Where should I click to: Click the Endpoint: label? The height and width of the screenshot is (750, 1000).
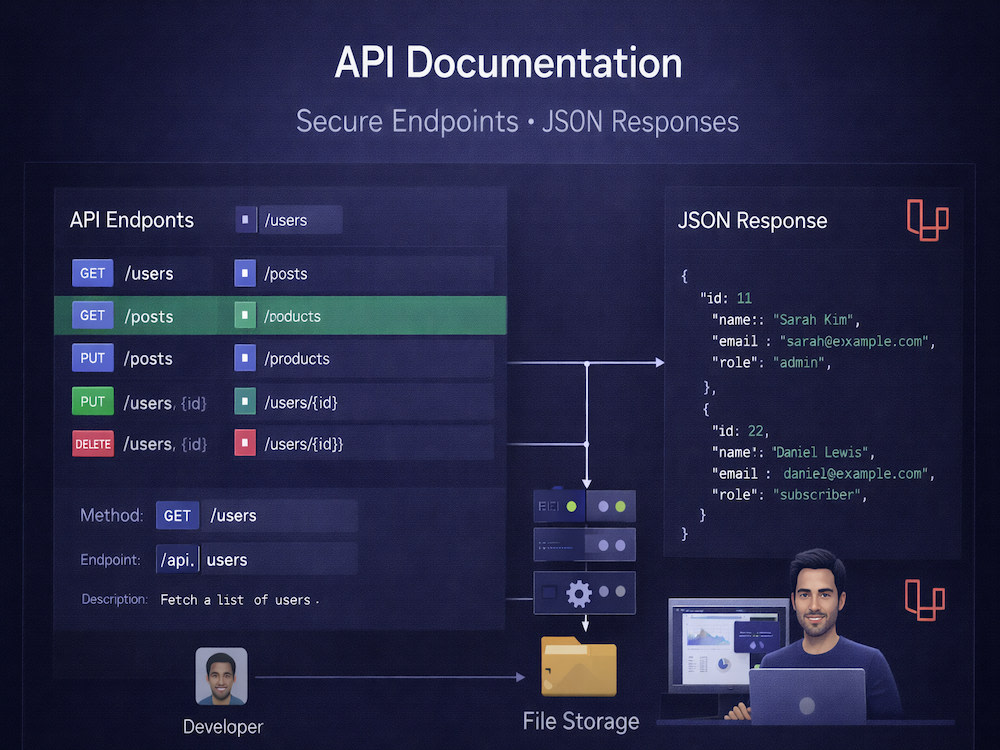pyautogui.click(x=110, y=560)
